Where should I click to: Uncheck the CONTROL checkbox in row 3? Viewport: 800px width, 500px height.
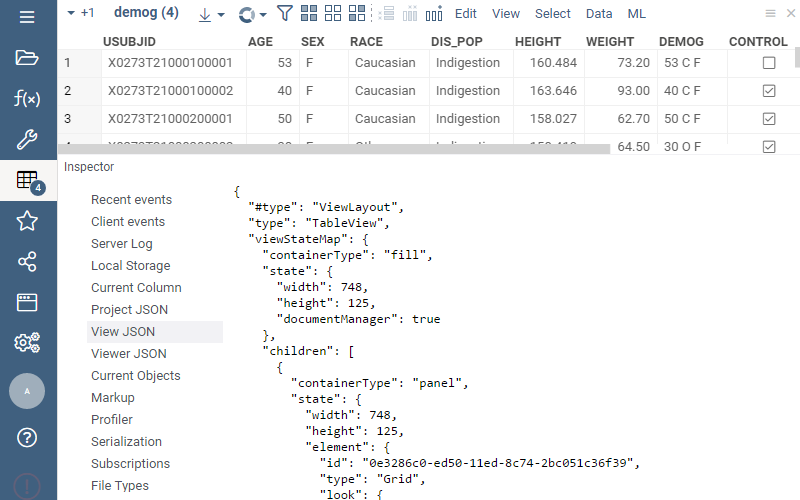coord(768,119)
